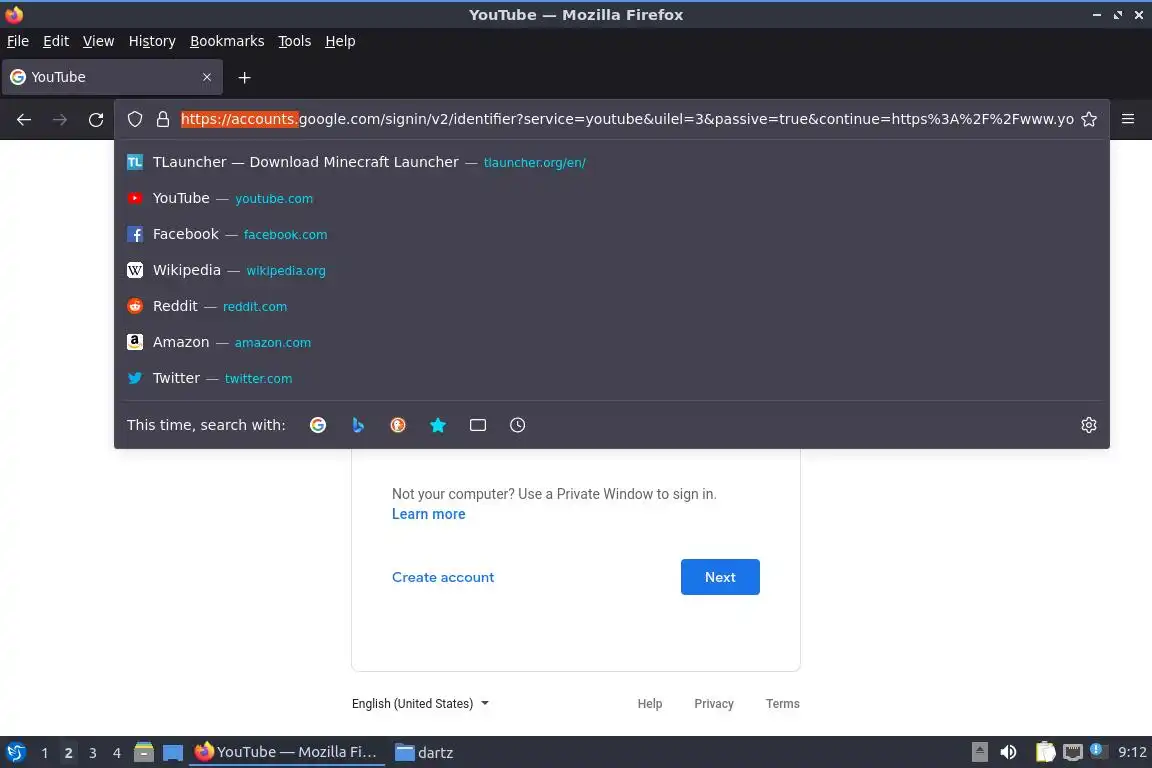The width and height of the screenshot is (1152, 768).
Task: Click the taskbar clock showing 9:12
Action: (x=1132, y=752)
